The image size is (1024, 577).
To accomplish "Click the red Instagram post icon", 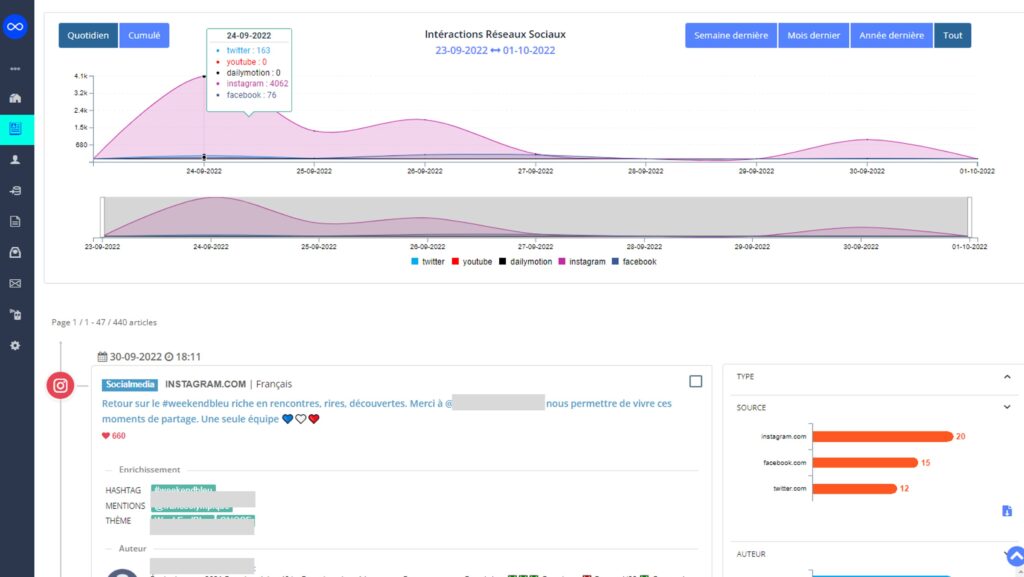I will (x=61, y=386).
